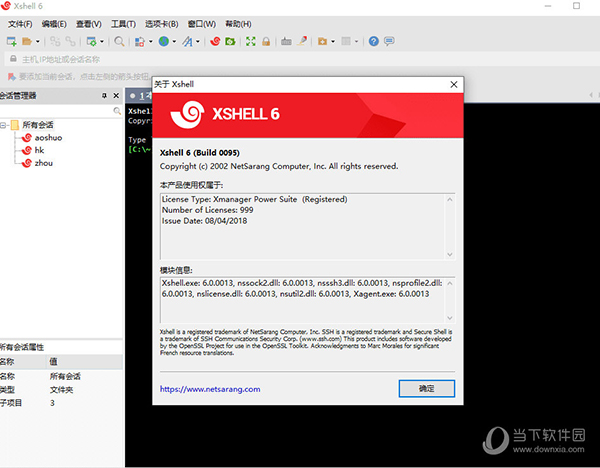600x468 pixels.
Task: Click the globe encoding icon
Action: coord(164,41)
